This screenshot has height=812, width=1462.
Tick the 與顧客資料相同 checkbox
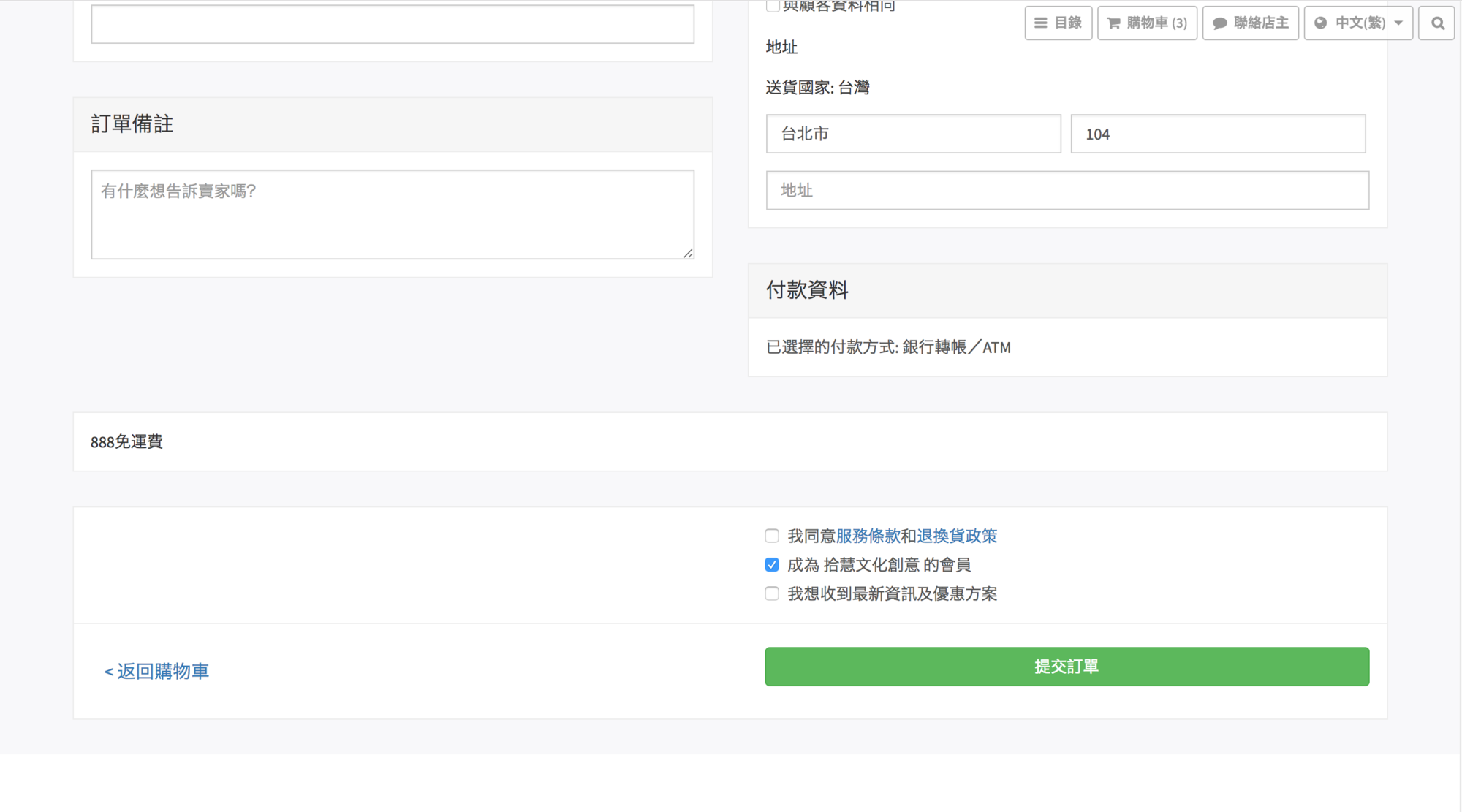[772, 7]
